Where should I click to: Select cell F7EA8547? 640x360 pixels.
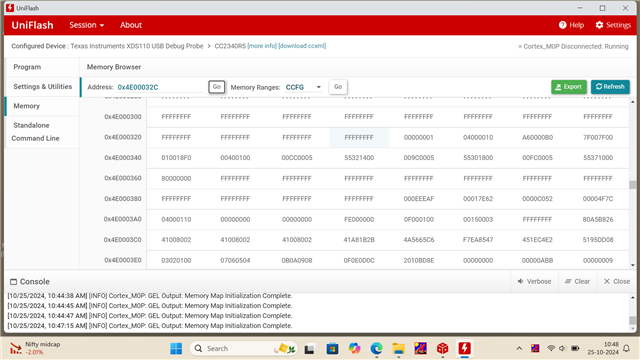tap(478, 240)
